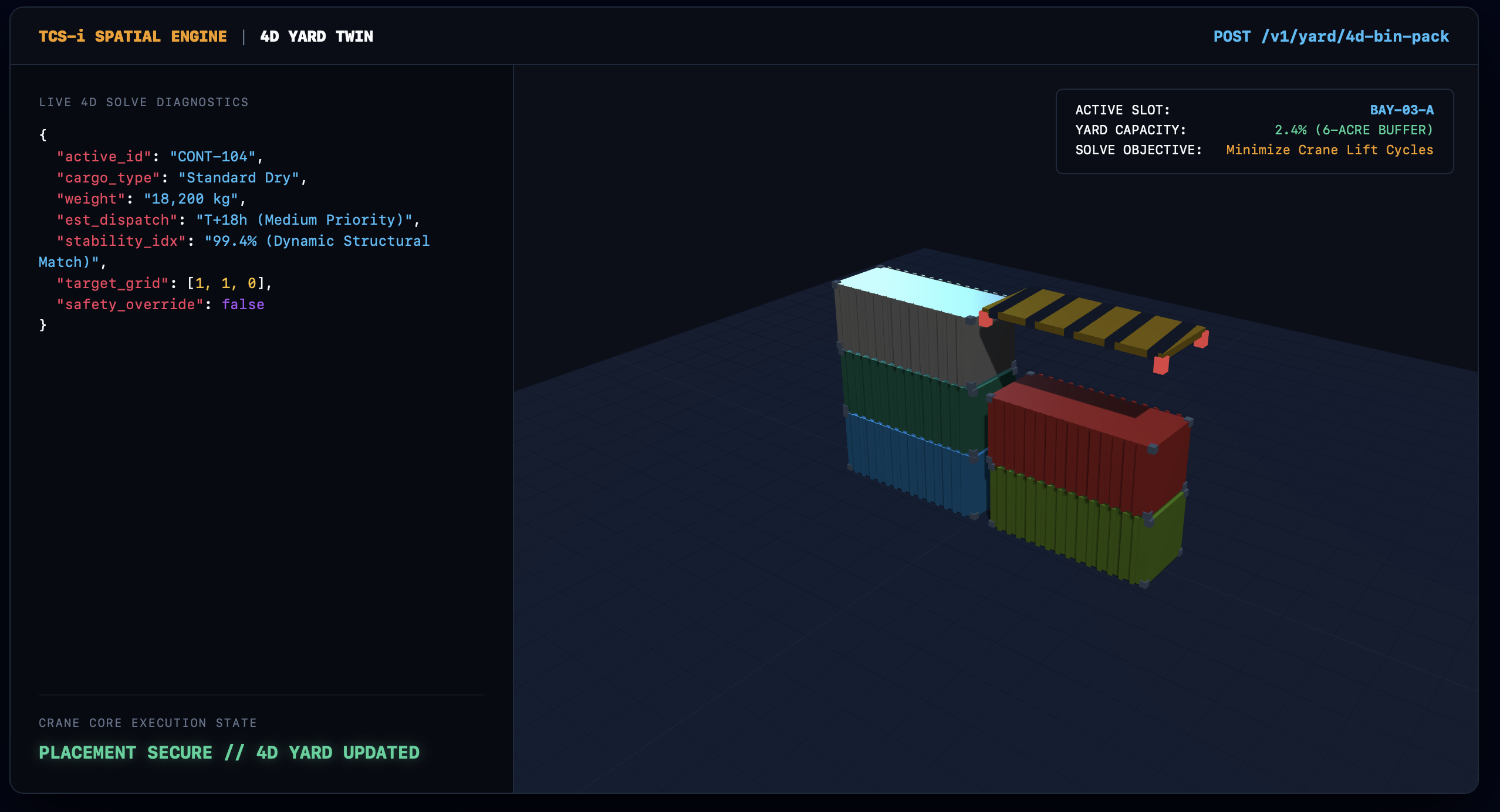This screenshot has height=812, width=1500.
Task: Click the "T+18h (Medium Priority)" dispatch value
Action: pyautogui.click(x=304, y=220)
